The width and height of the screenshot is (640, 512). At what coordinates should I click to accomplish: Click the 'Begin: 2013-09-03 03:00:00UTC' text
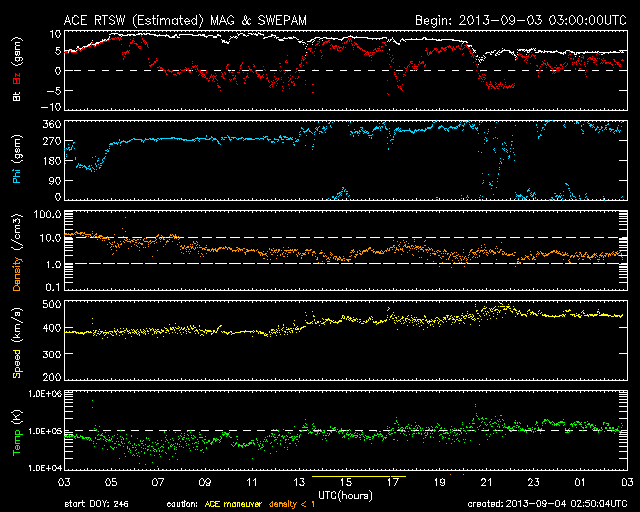(x=520, y=20)
